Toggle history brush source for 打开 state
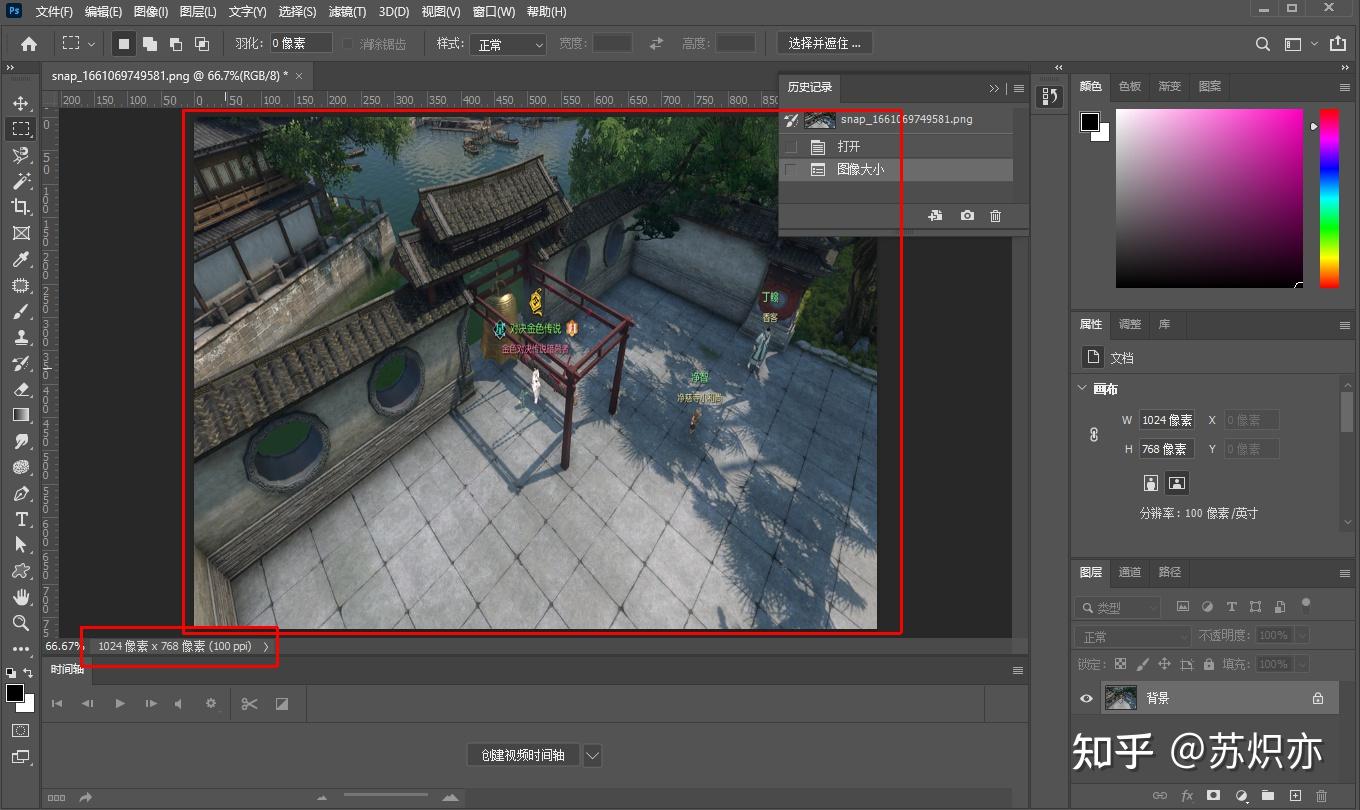Screen dimensions: 1360x810 (791, 147)
